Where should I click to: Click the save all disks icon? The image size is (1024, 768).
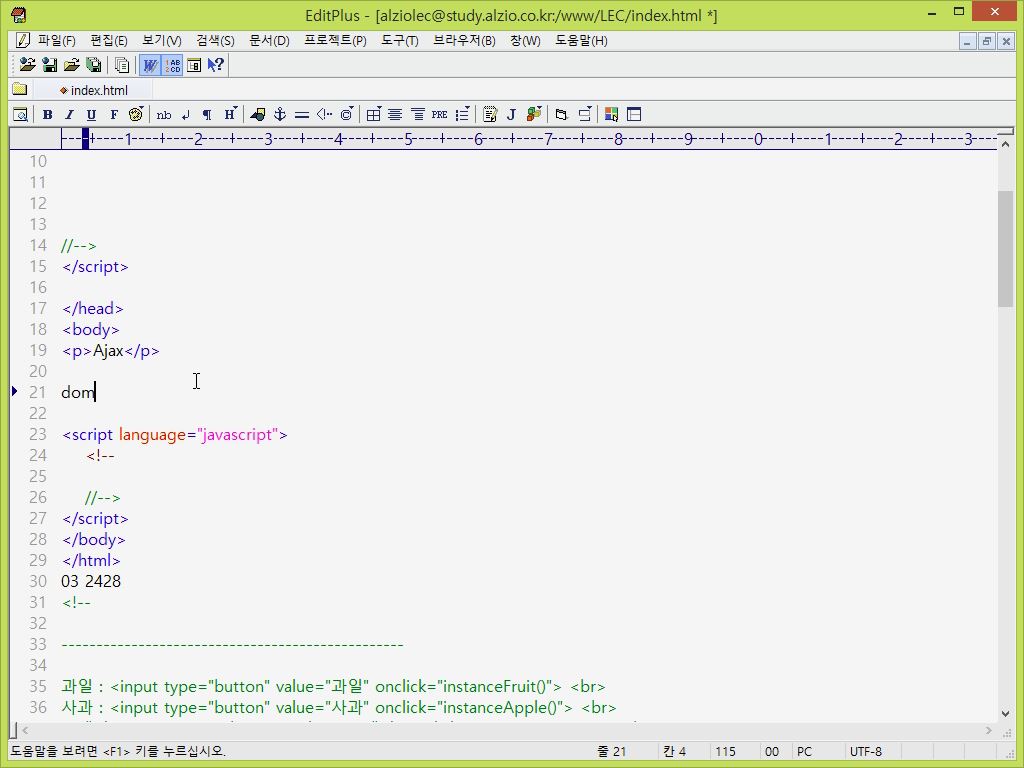click(94, 65)
